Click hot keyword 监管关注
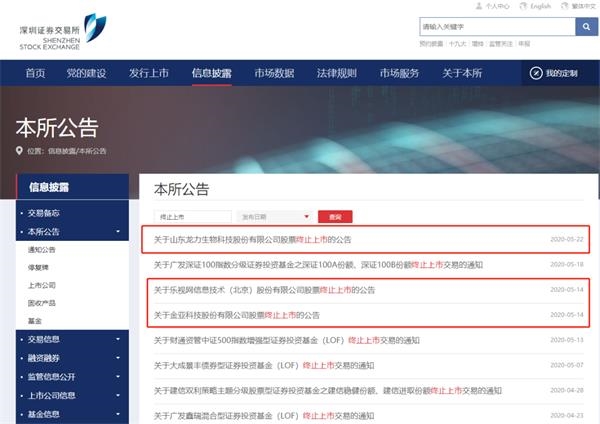 pos(501,44)
